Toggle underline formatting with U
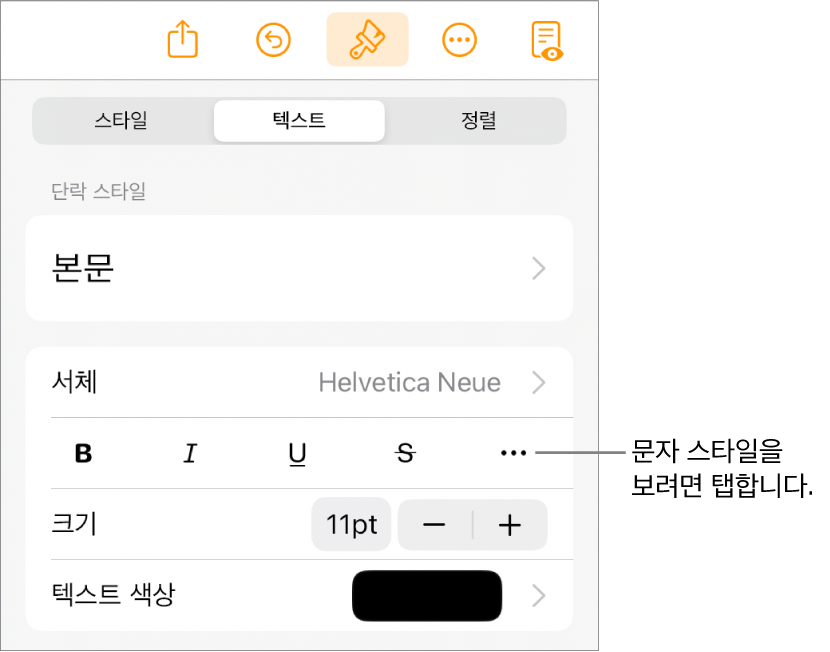The image size is (830, 652). pyautogui.click(x=297, y=454)
